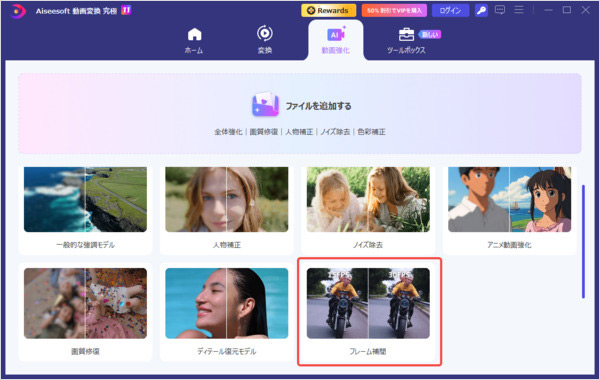Click the フレーム補間 caption
This screenshot has height=380, width=600.
tap(368, 351)
